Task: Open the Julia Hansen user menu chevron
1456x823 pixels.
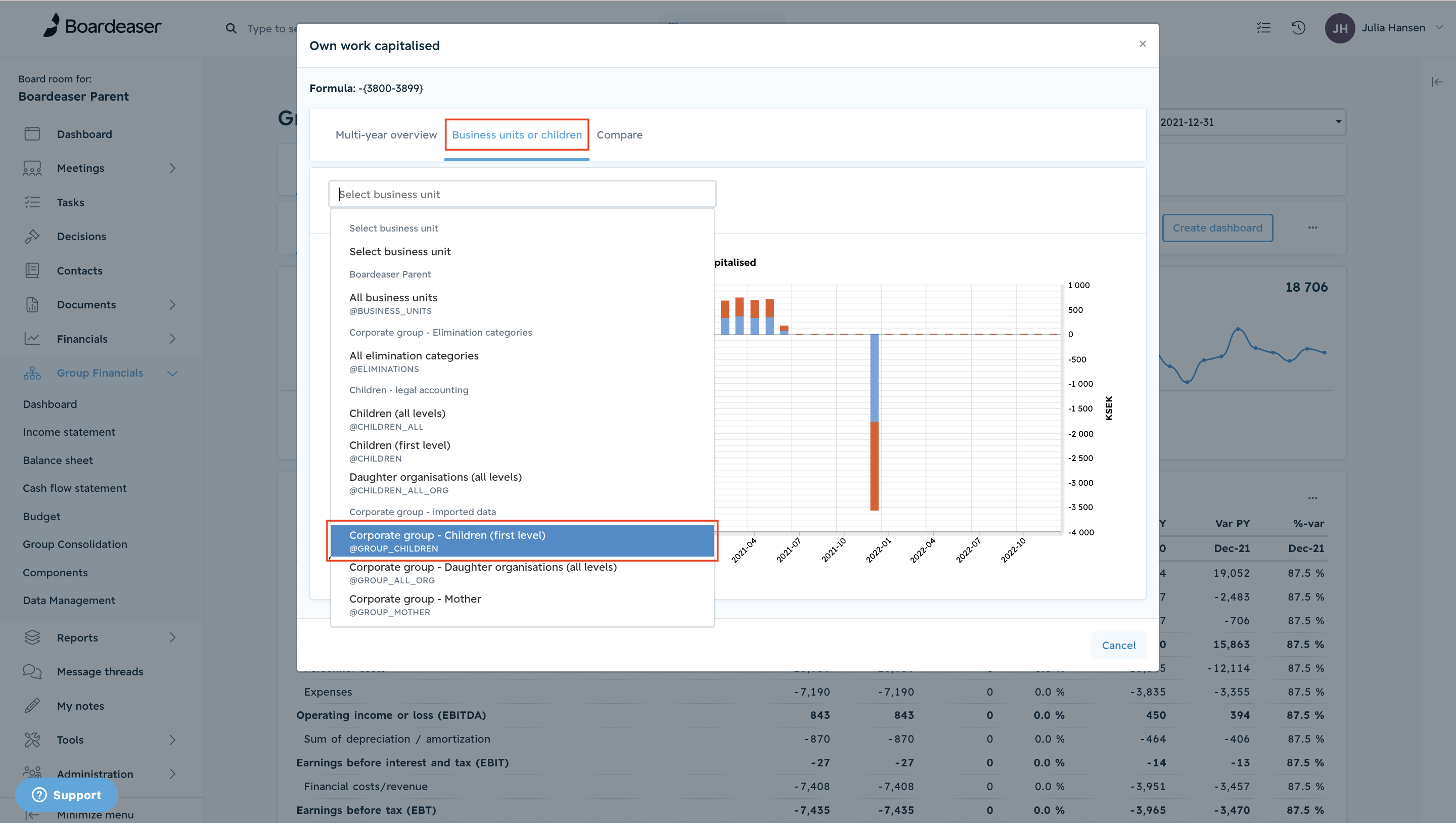Action: [x=1439, y=27]
